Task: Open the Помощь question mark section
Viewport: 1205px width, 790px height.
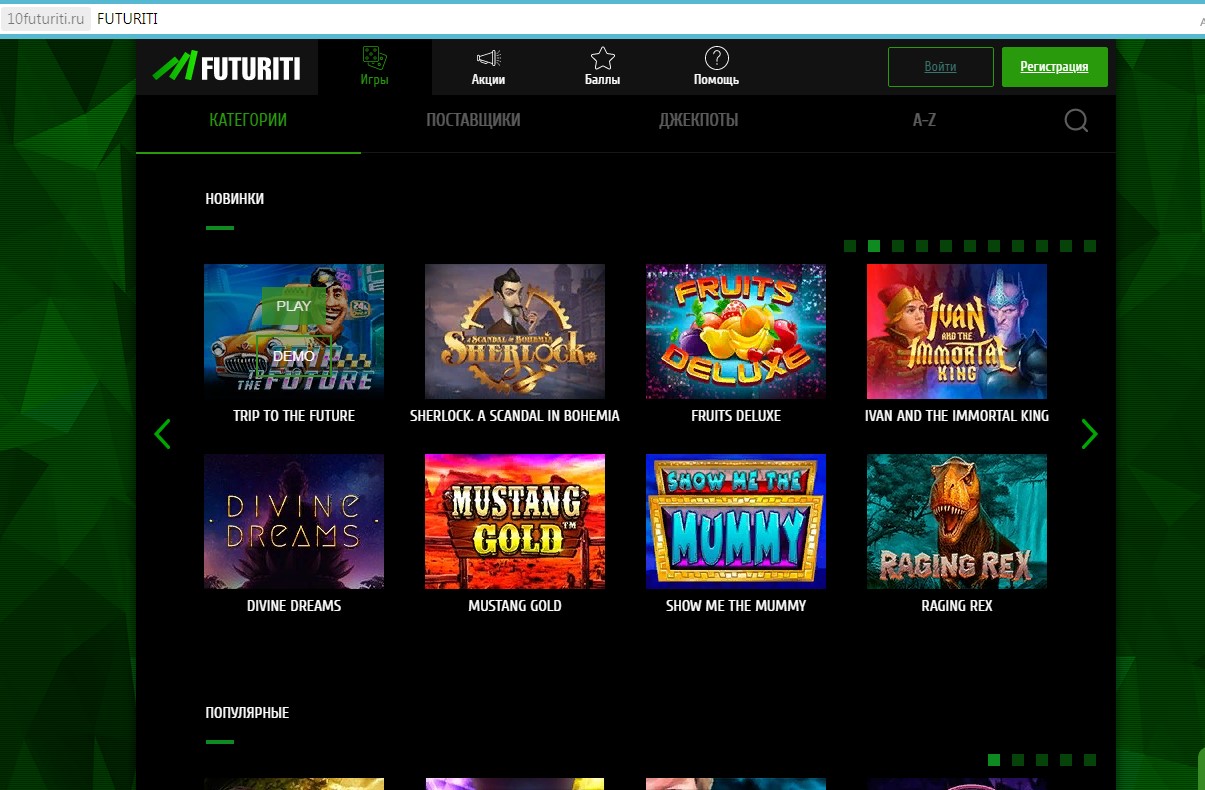Action: point(716,67)
